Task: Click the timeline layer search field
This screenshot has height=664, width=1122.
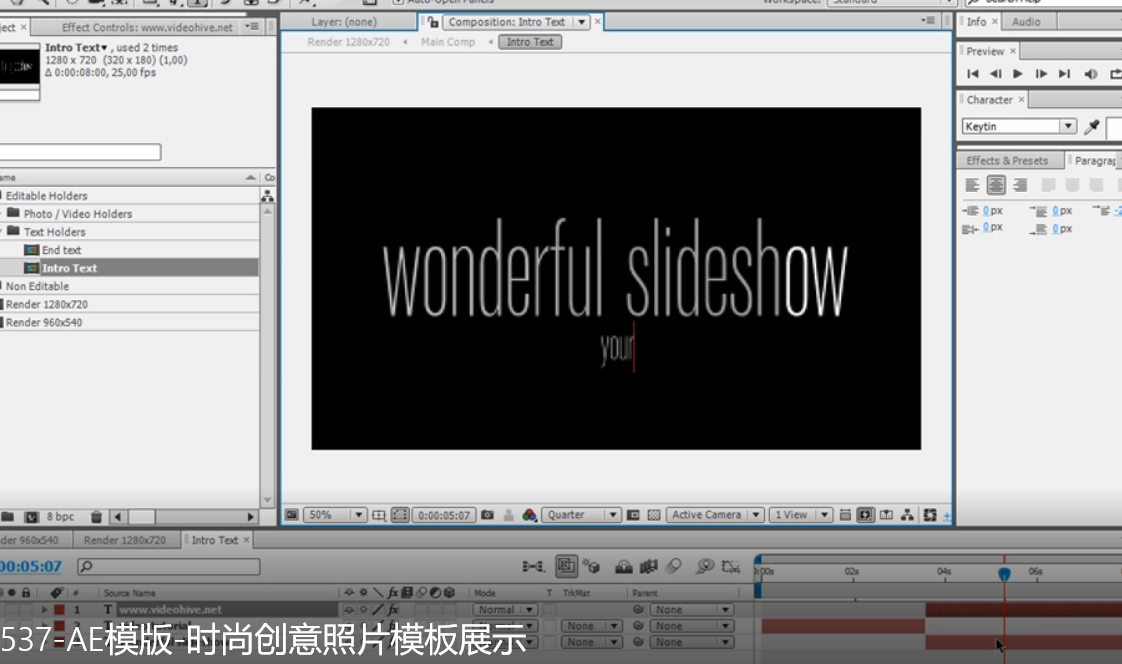Action: (168, 567)
